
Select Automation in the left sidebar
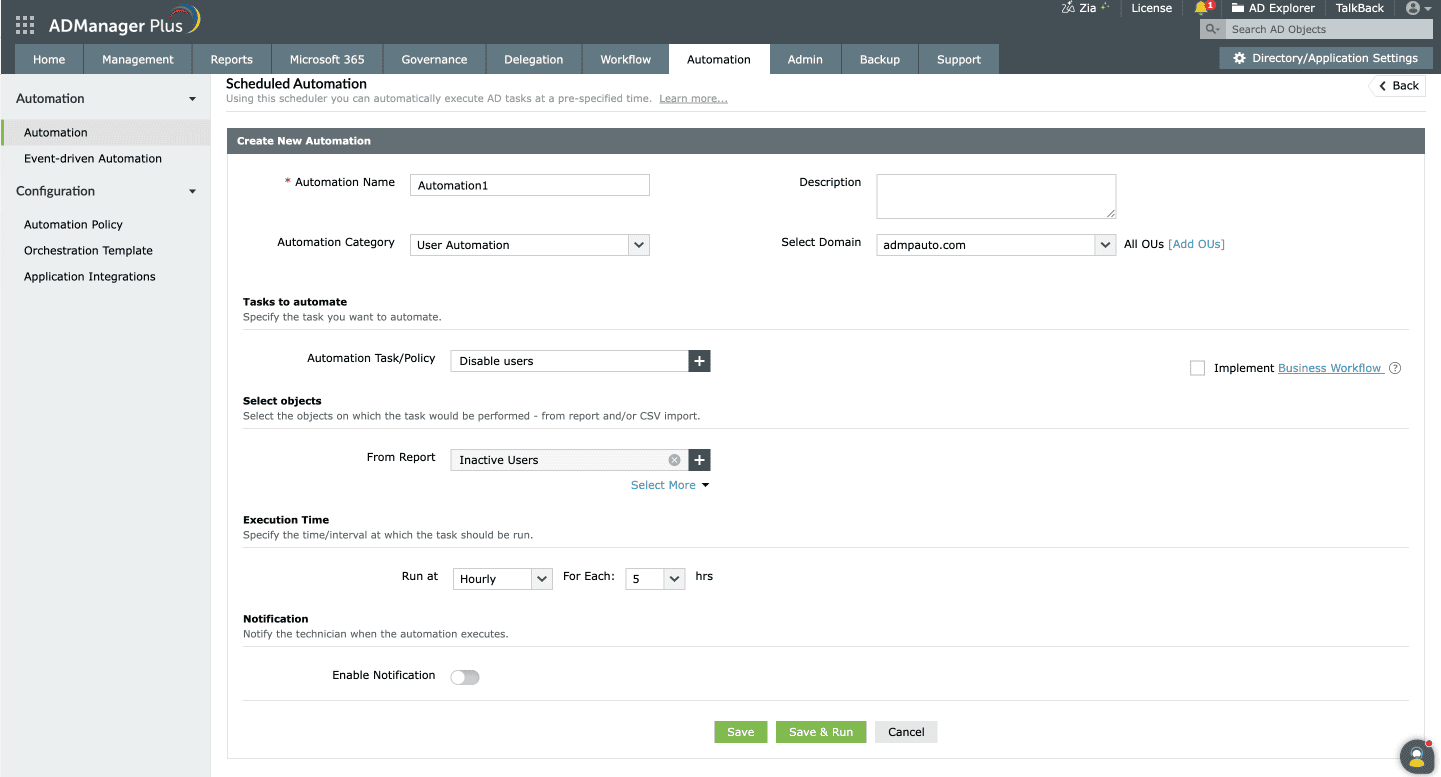106,132
